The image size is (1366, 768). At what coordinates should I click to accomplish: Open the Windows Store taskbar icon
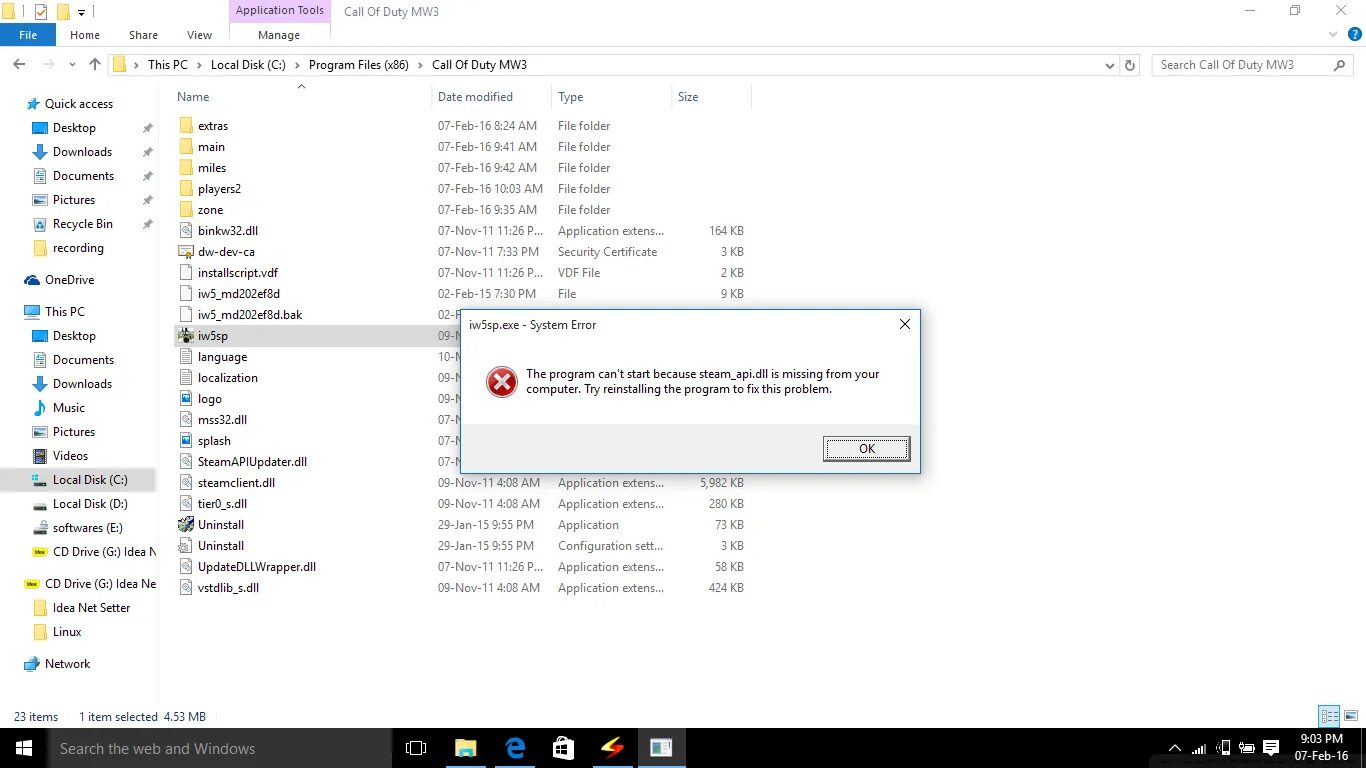[x=564, y=748]
